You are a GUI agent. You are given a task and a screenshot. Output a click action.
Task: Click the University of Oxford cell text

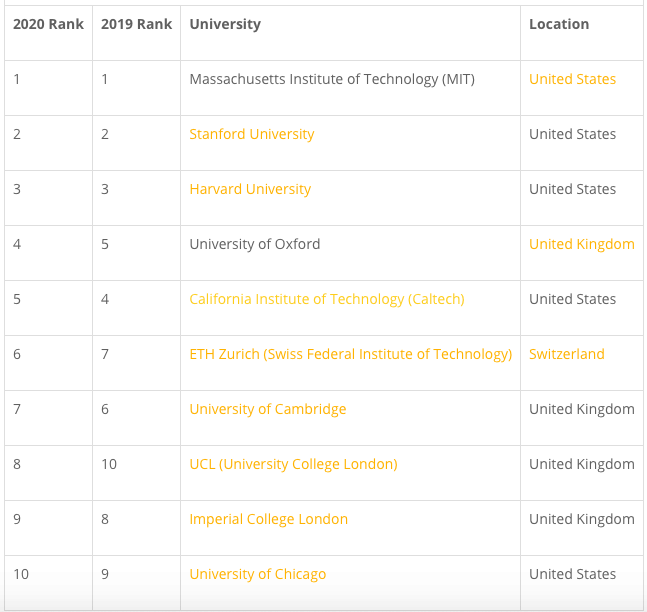point(254,244)
